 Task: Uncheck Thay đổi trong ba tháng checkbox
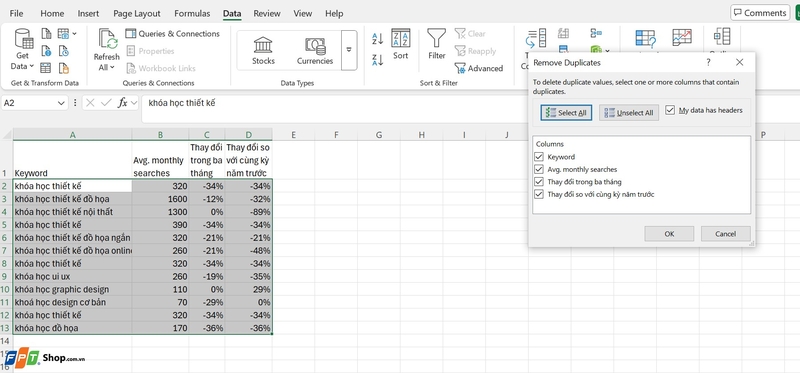[x=539, y=182]
